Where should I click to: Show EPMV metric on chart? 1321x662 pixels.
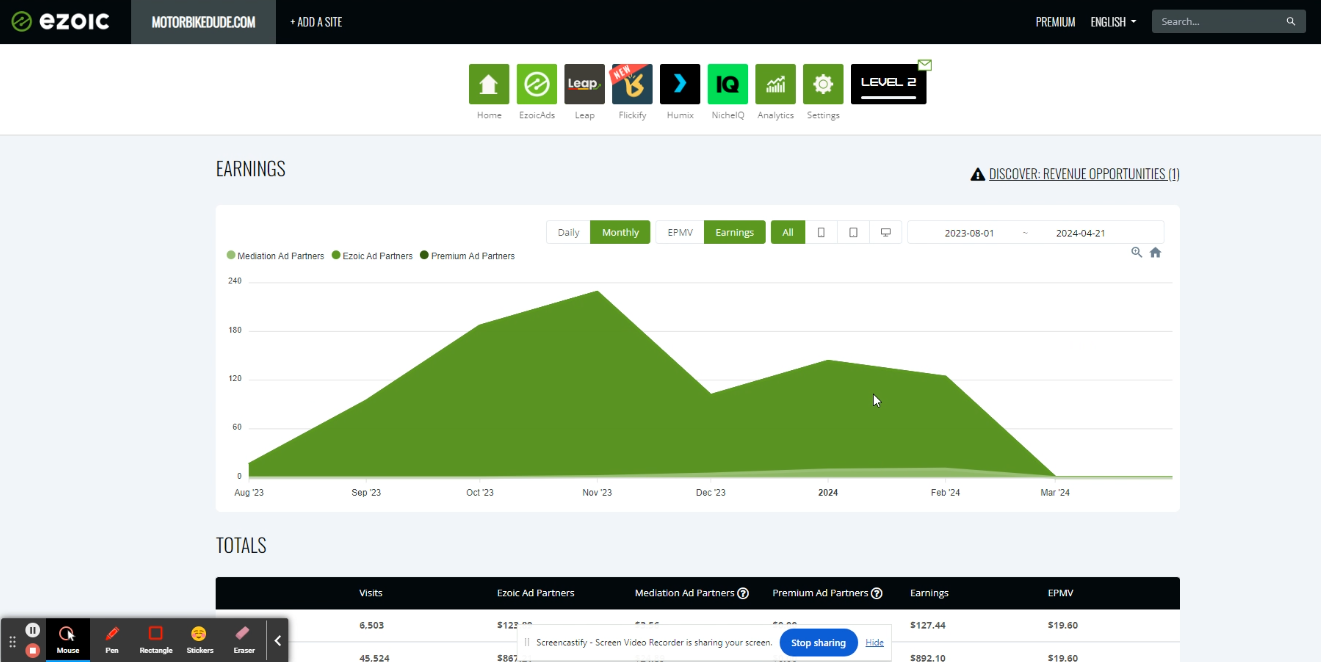click(x=680, y=232)
